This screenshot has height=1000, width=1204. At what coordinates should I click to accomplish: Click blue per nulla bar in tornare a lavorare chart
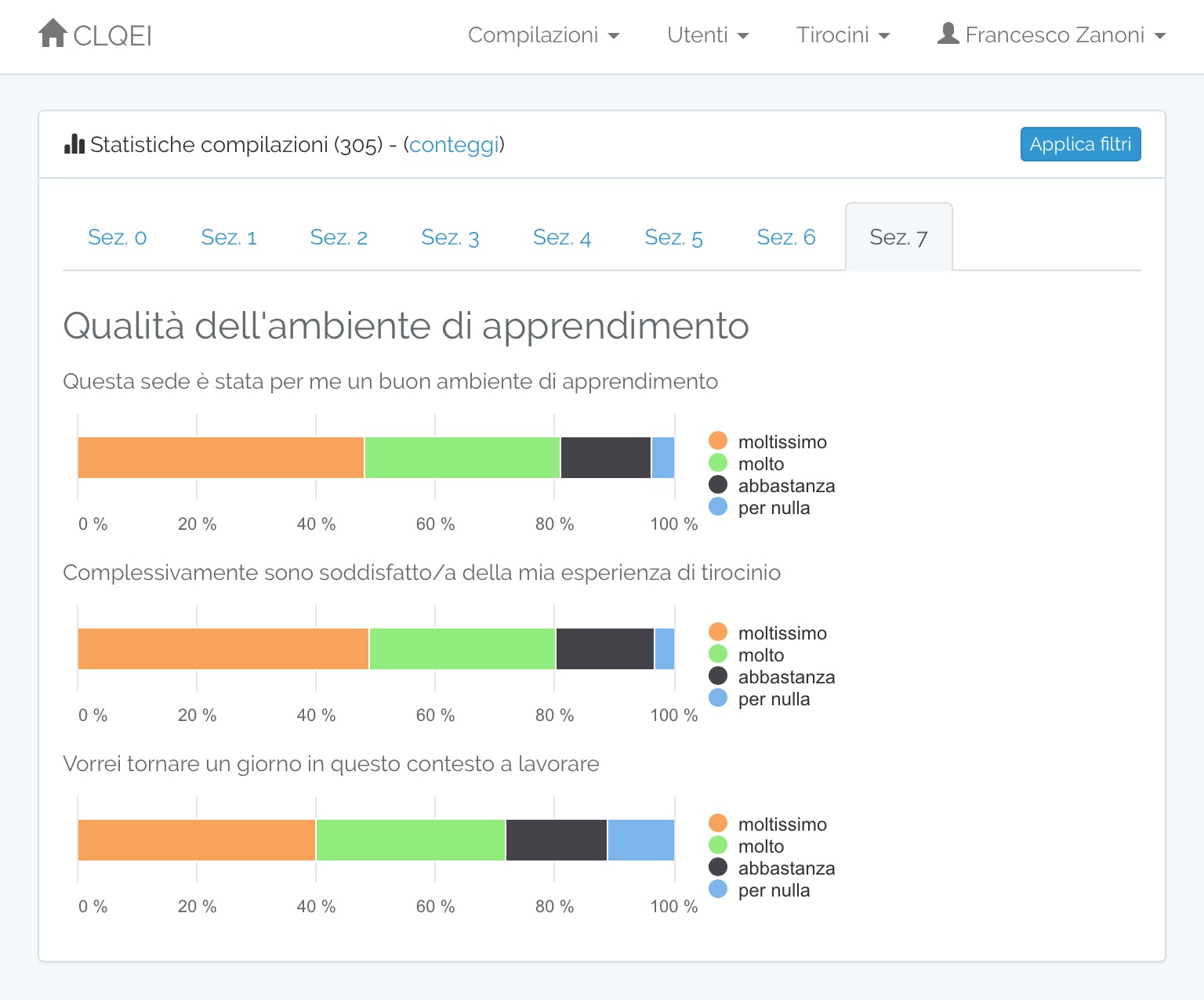pos(641,840)
